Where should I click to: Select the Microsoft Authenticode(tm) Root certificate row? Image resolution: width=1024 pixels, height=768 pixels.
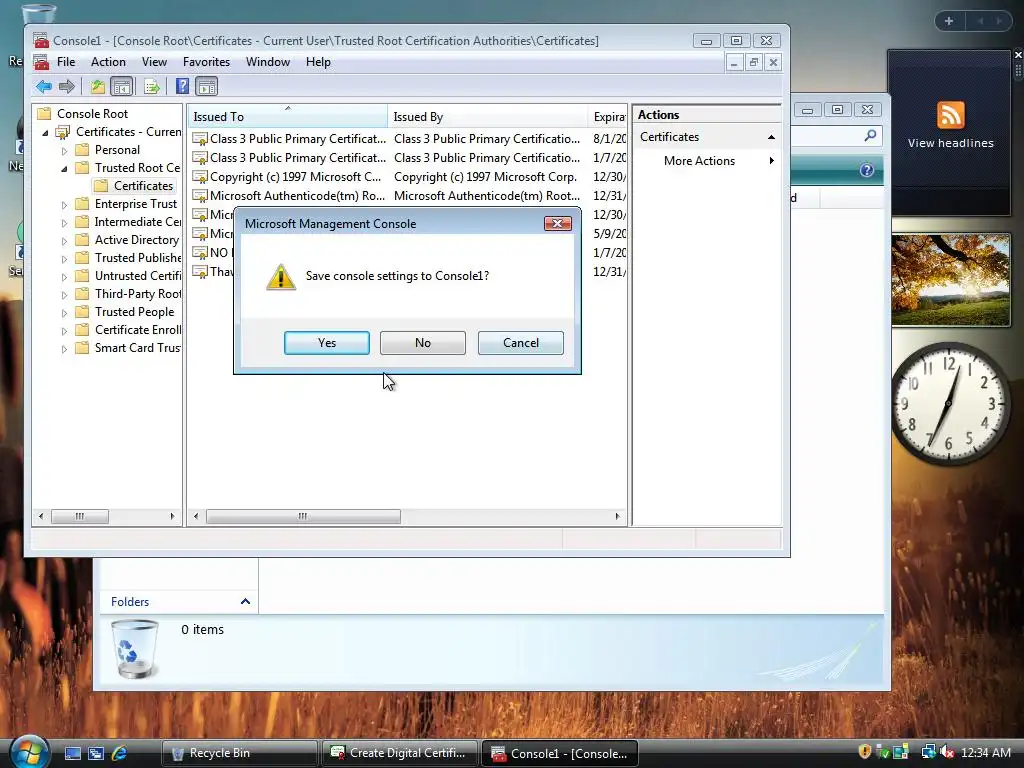(408, 196)
